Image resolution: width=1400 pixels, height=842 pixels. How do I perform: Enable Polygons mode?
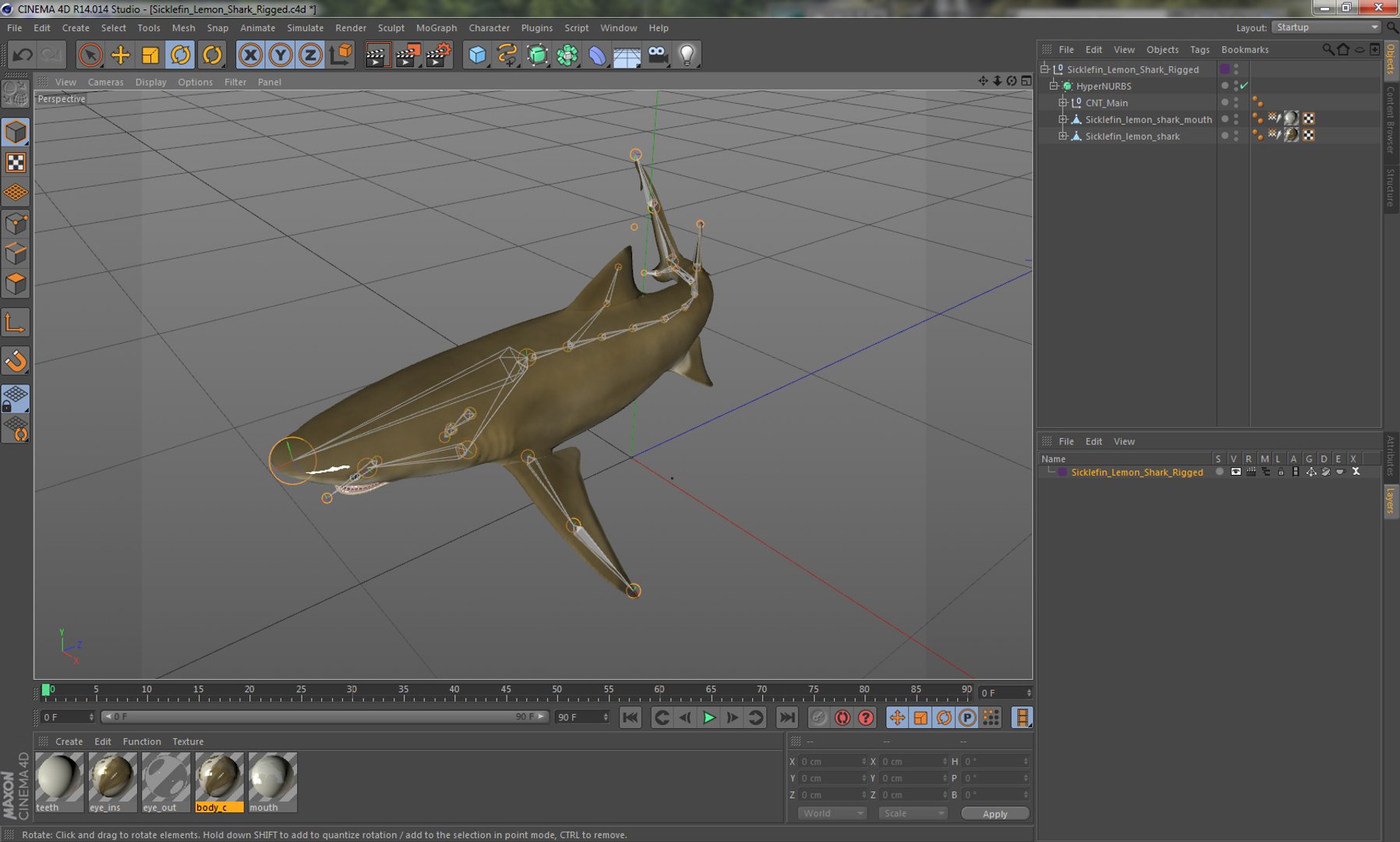coord(16,284)
